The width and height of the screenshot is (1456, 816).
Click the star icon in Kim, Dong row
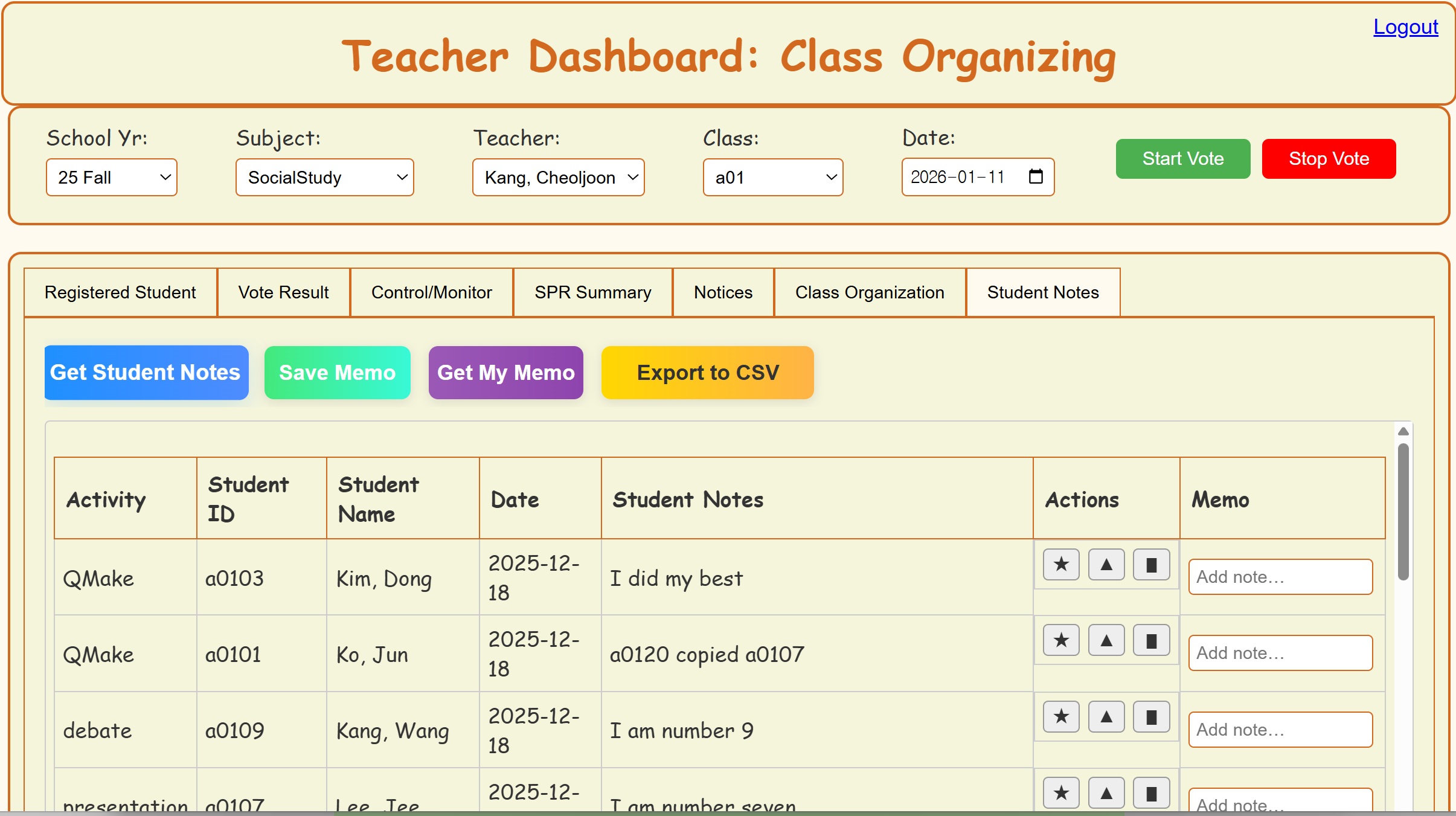(1061, 565)
